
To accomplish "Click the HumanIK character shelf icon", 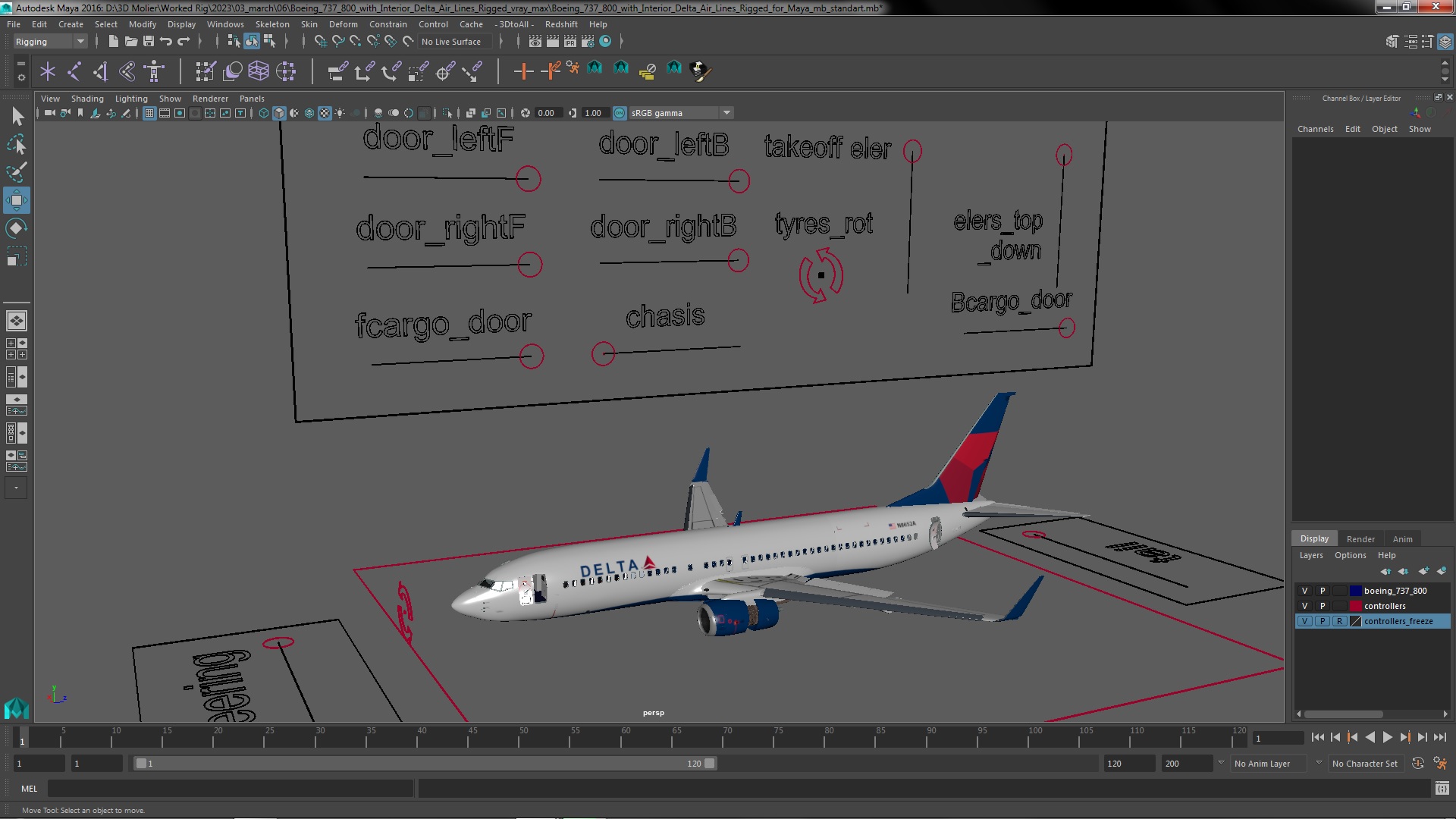I will click(x=154, y=71).
